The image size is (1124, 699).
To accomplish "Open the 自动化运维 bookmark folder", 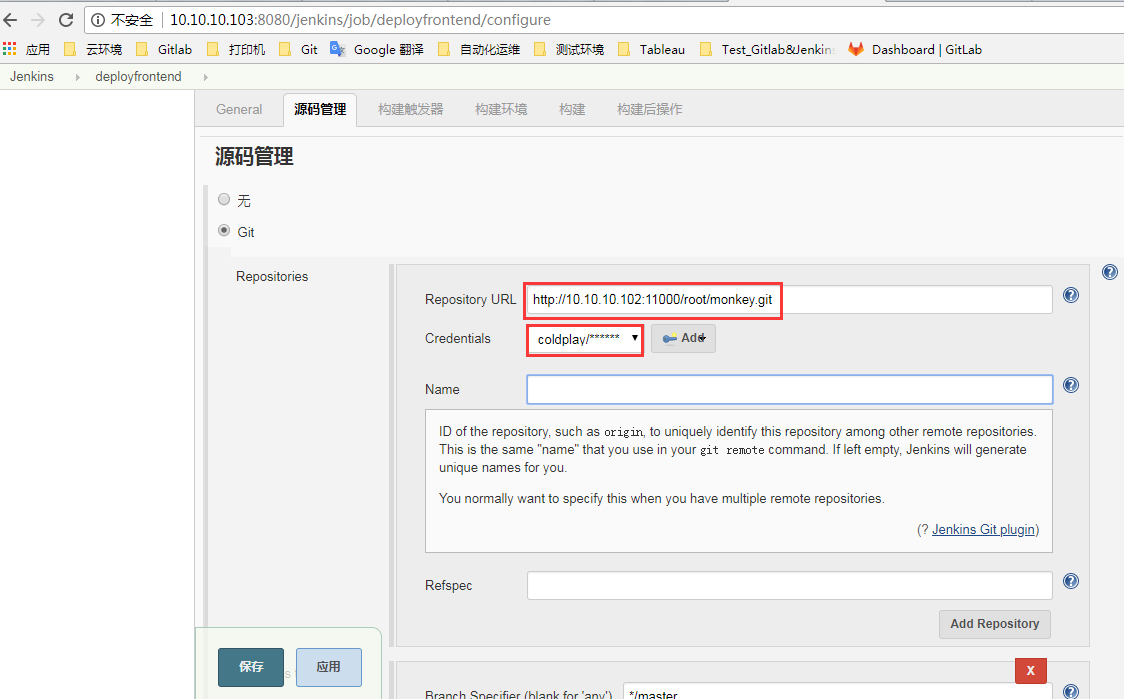I will [479, 49].
